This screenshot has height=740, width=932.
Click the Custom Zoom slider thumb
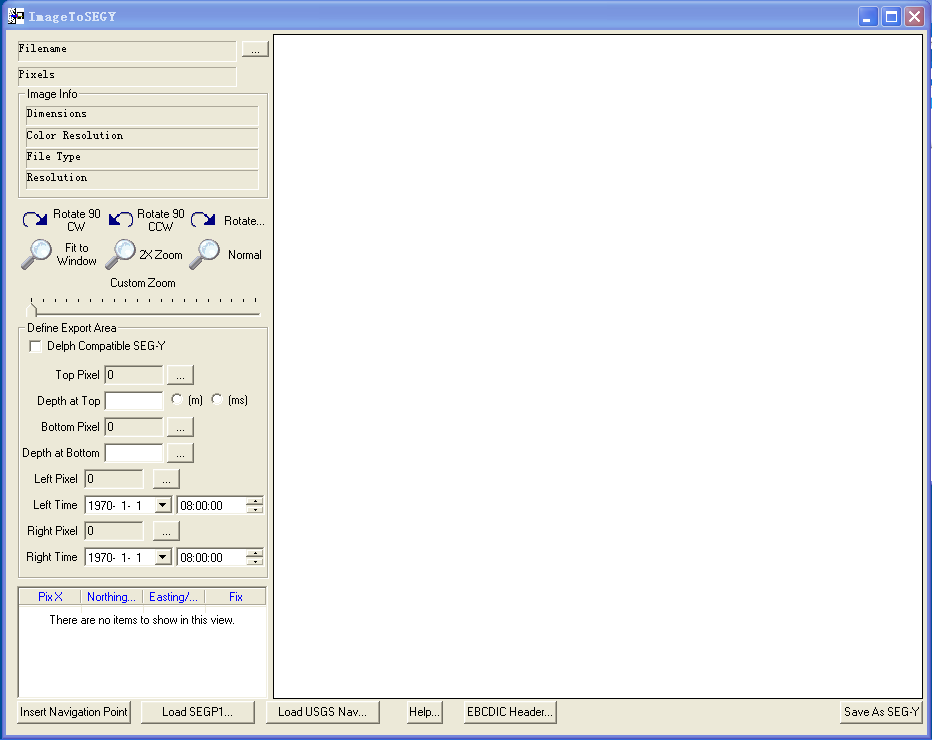pos(32,308)
